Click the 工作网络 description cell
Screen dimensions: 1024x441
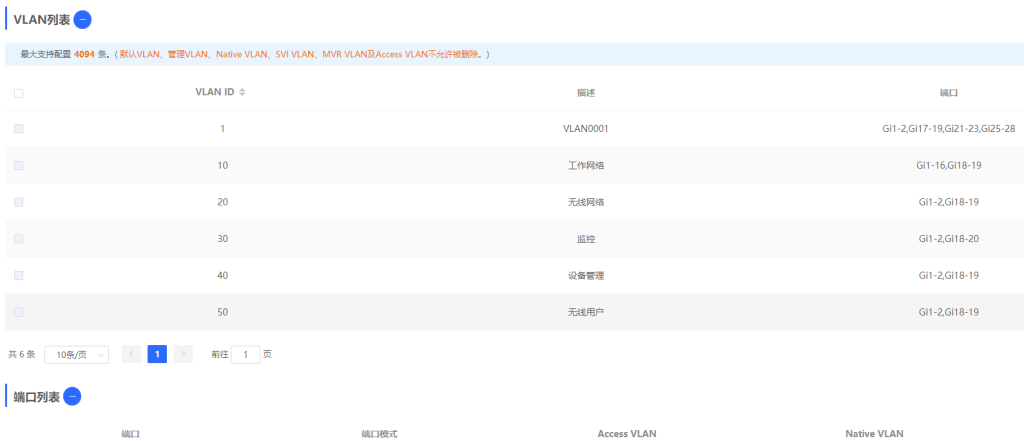tap(585, 165)
